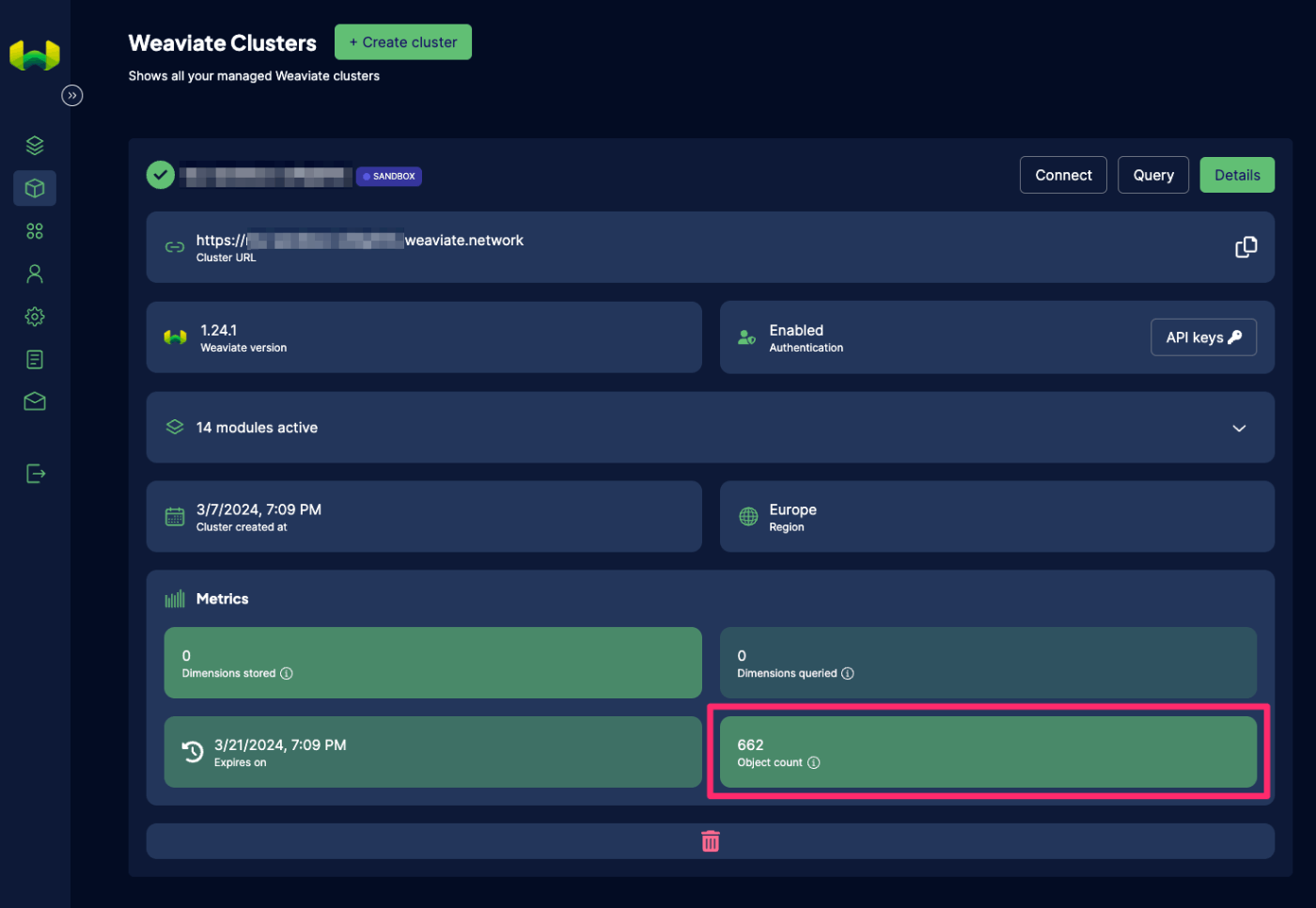This screenshot has width=1316, height=908.
Task: Click the modules layers icon
Action: pos(175,427)
